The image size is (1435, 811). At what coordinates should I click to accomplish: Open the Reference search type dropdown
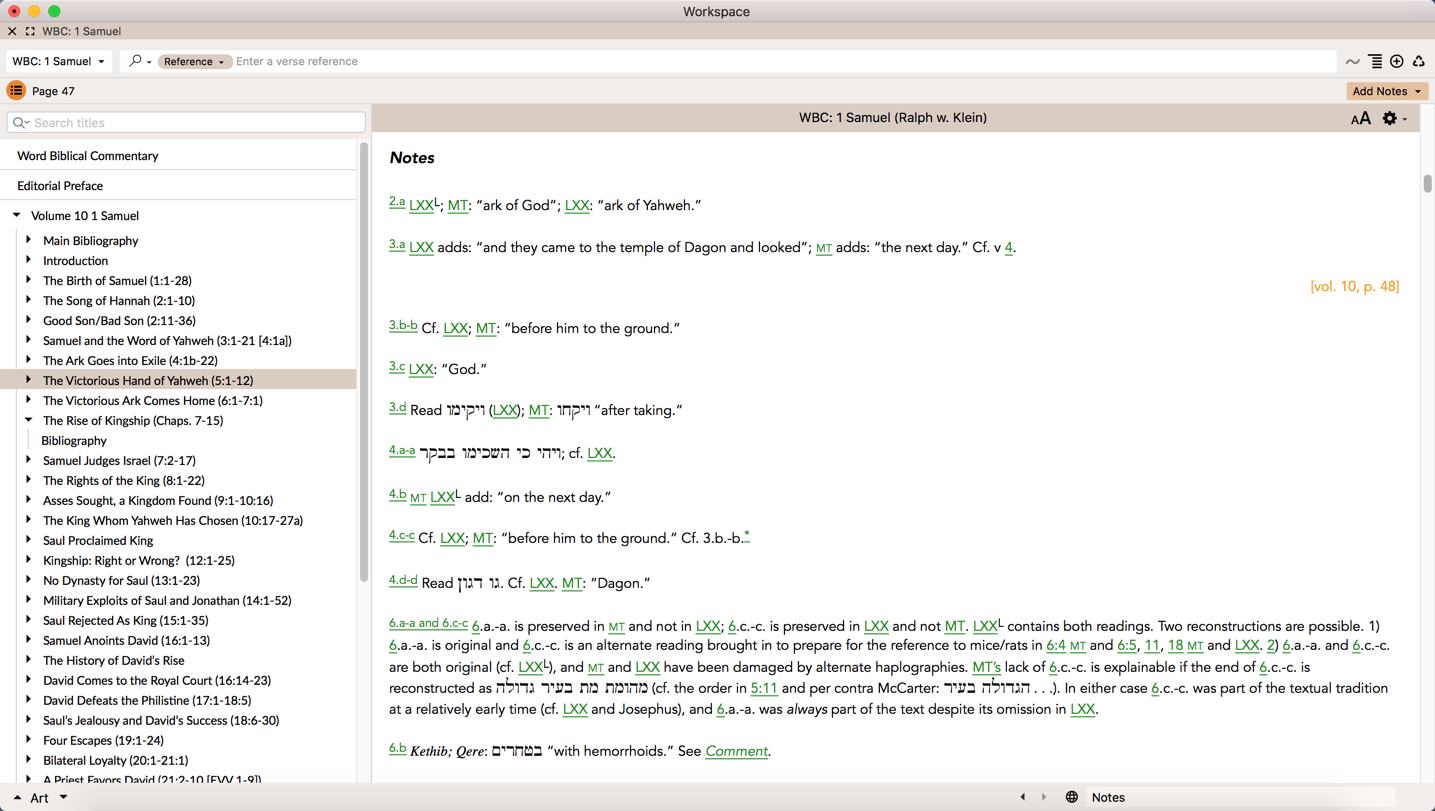(x=194, y=62)
